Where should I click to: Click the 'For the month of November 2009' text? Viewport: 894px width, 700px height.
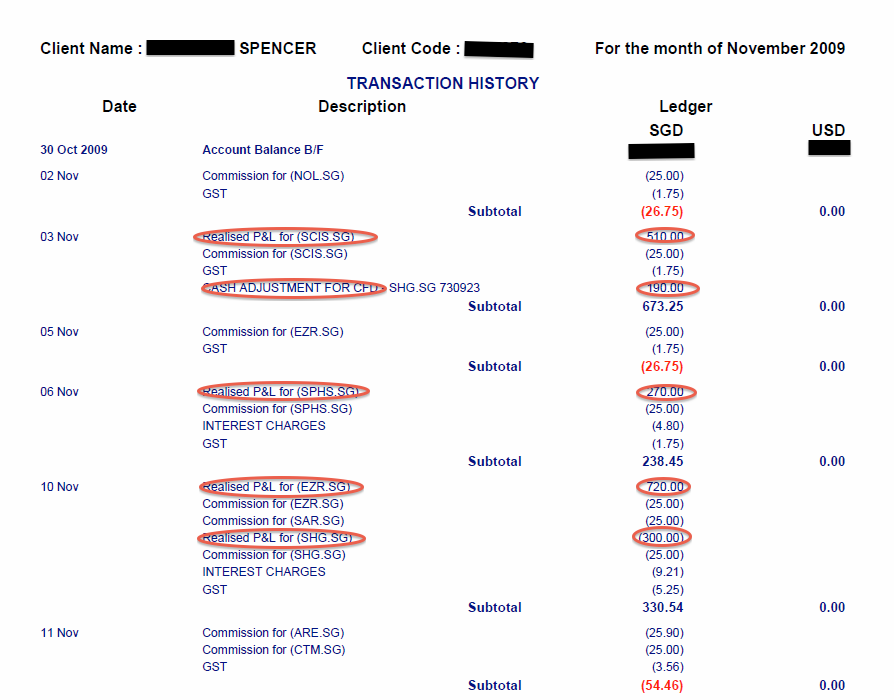tap(719, 49)
